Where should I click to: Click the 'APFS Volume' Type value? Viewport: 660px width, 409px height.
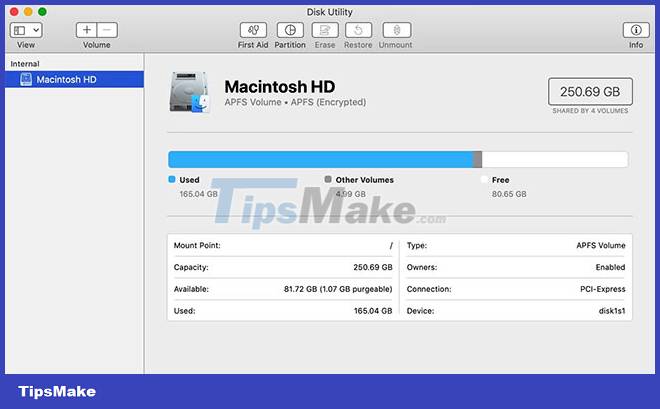point(601,245)
